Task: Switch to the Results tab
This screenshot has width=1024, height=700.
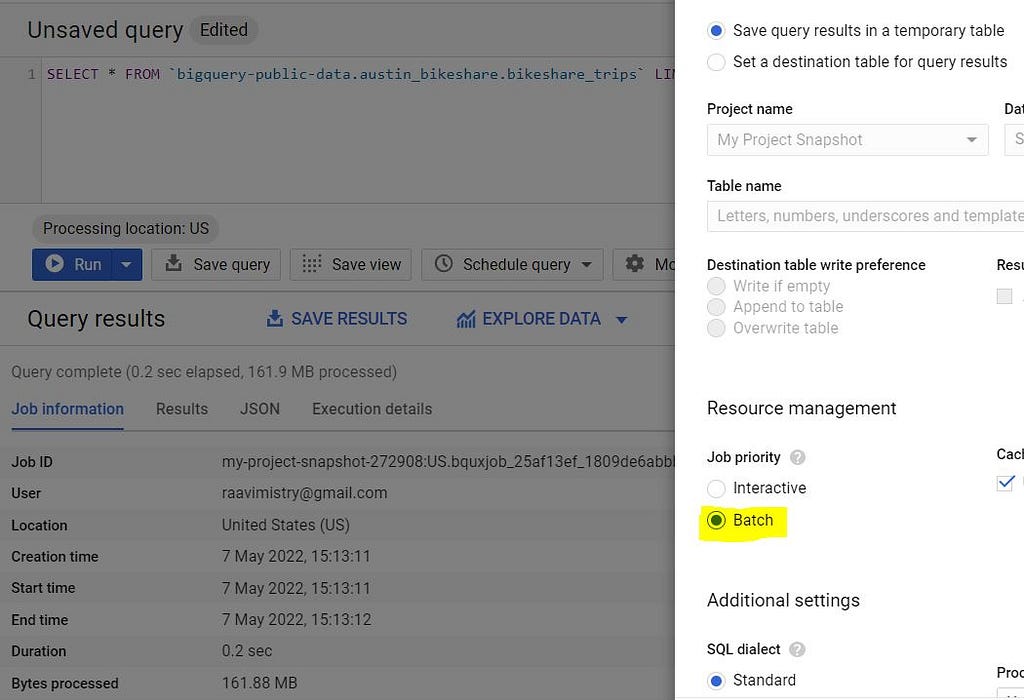Action: [182, 409]
